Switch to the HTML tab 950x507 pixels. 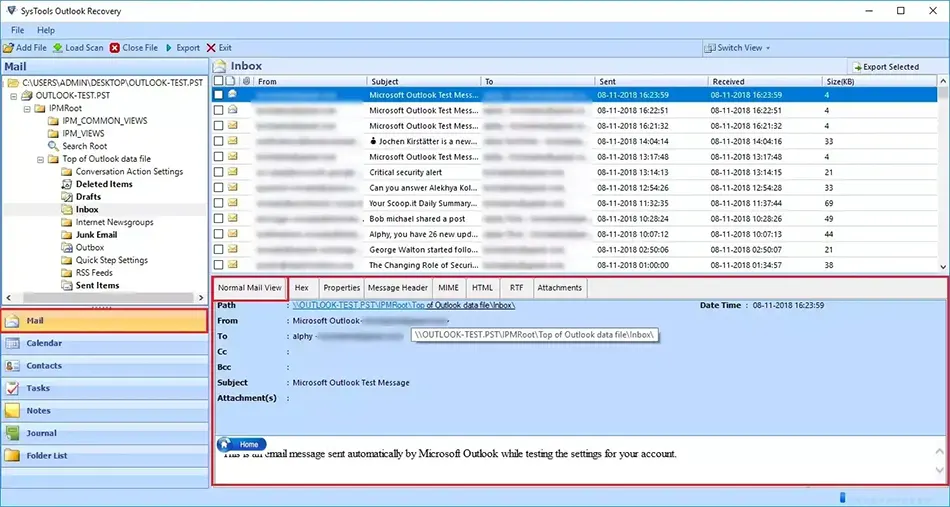482,288
